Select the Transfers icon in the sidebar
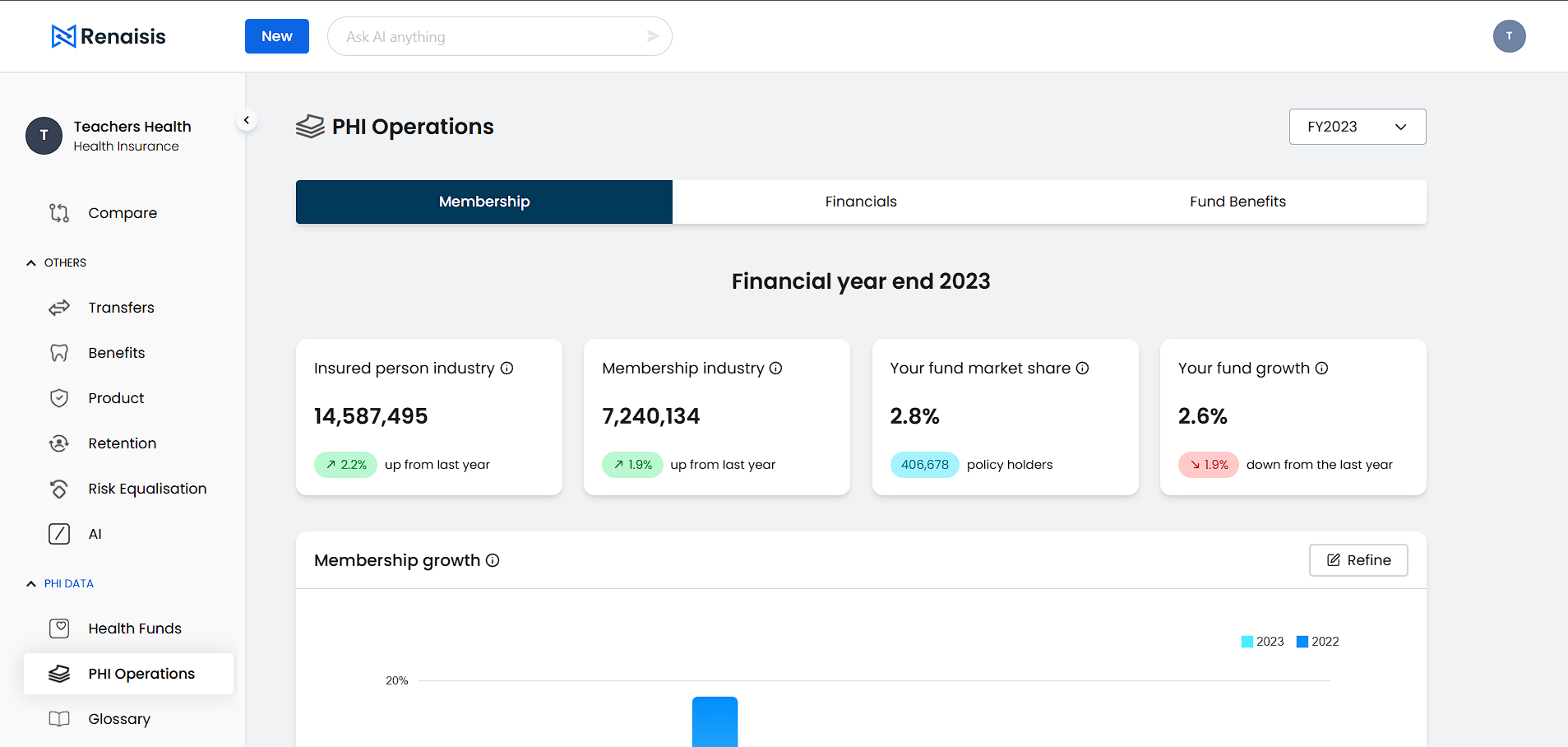1568x747 pixels. pos(59,307)
